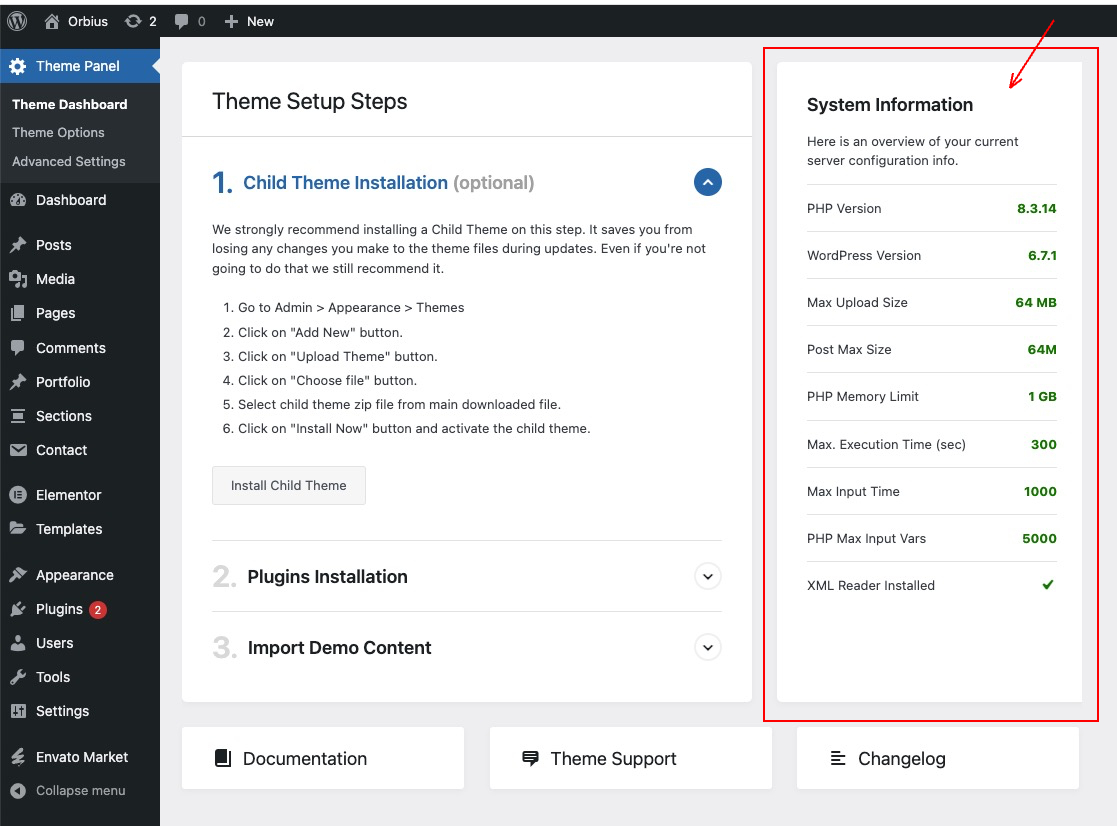Image resolution: width=1117 pixels, height=826 pixels.
Task: Click the Sections icon
Action: click(x=18, y=416)
